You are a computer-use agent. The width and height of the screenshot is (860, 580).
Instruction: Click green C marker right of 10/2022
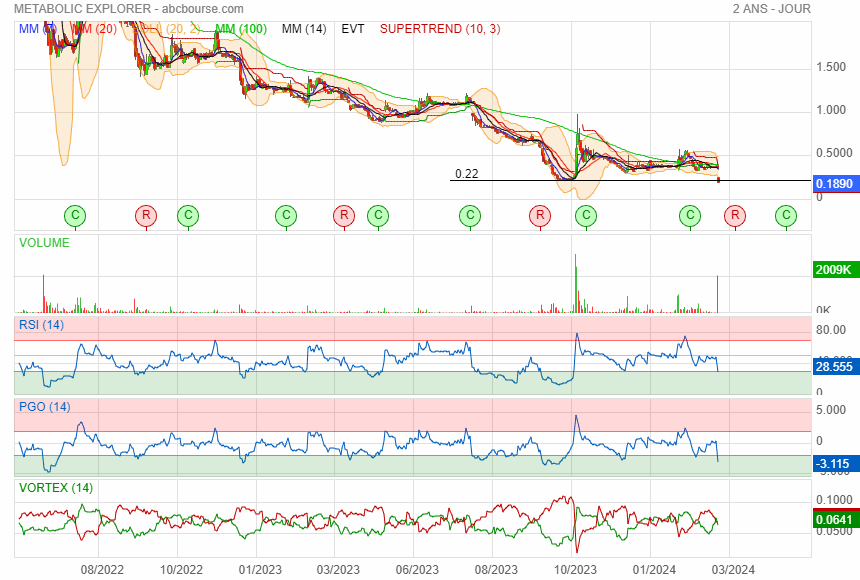point(188,215)
